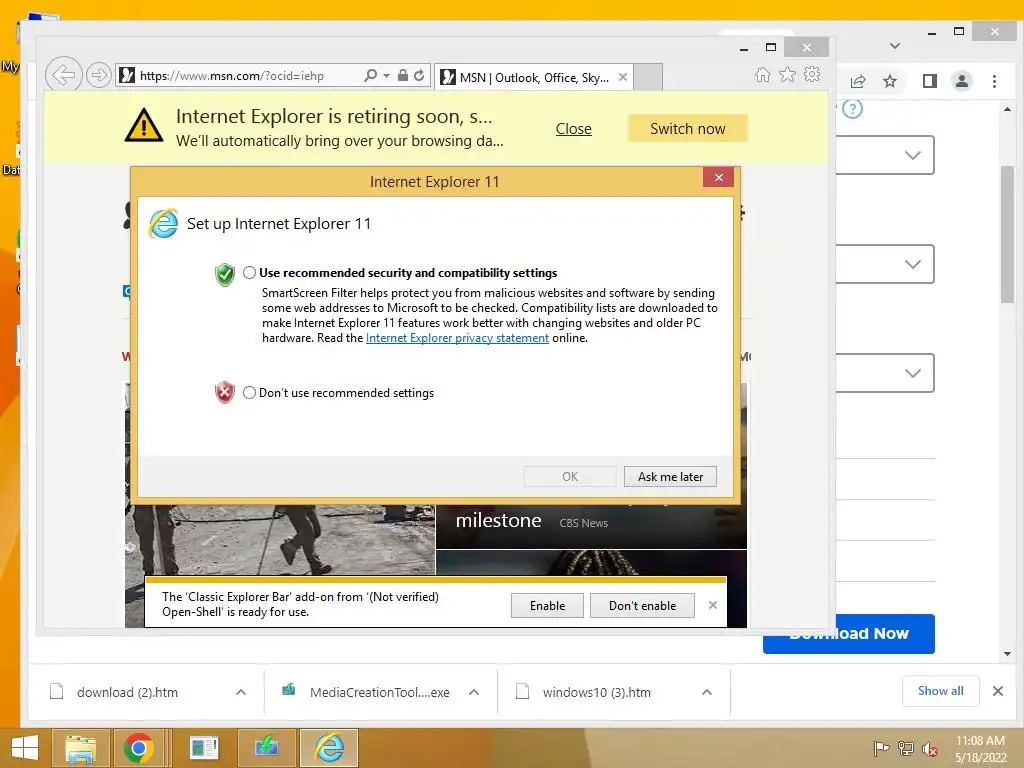This screenshot has height=768, width=1024.
Task: Refresh the MSN page in Internet Explorer
Action: point(419,75)
